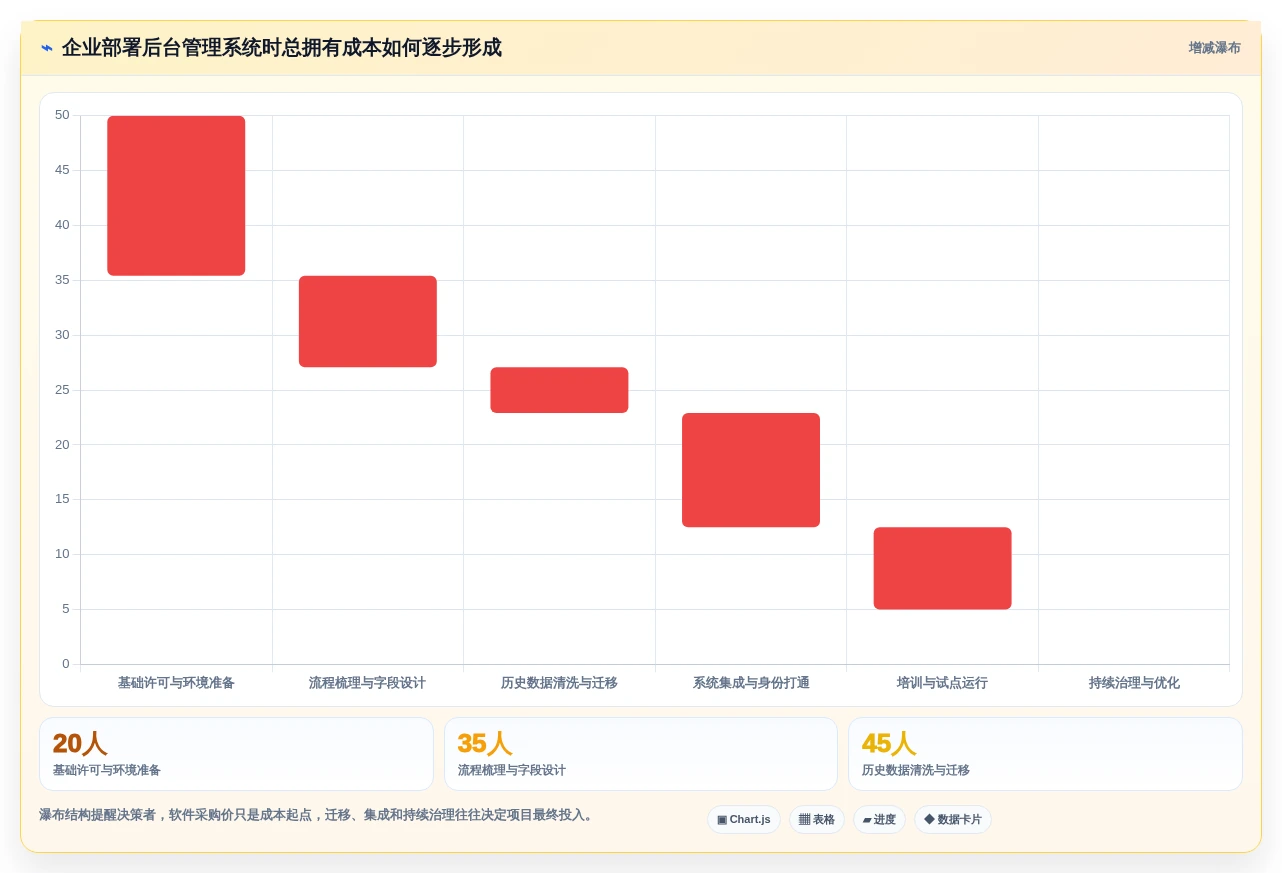Click the x-axis label 基础许可与环境准备
The height and width of the screenshot is (873, 1282).
[x=176, y=683]
